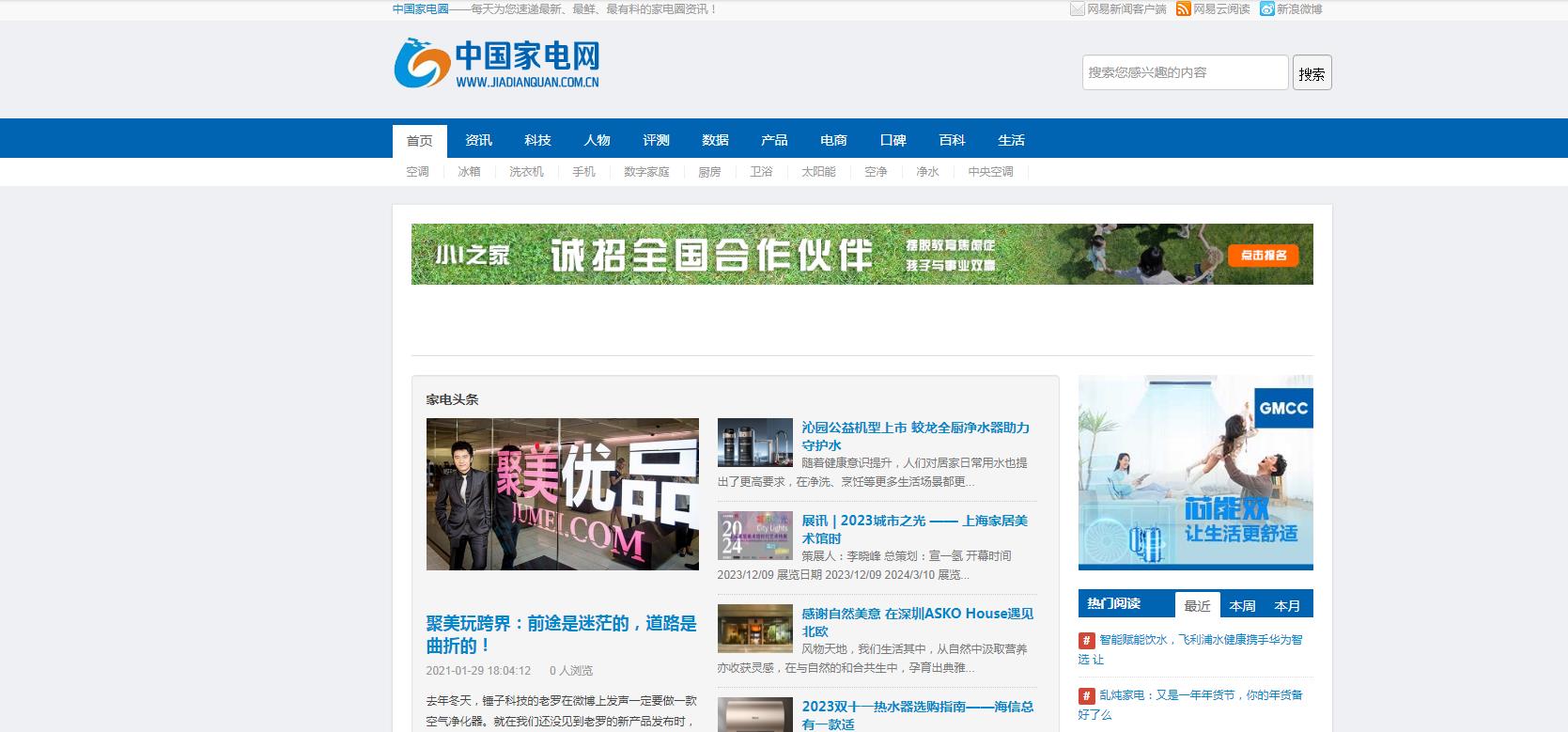Viewport: 1568px width, 732px height.
Task: Click the 0 人浏览 view count
Action: pyautogui.click(x=571, y=671)
